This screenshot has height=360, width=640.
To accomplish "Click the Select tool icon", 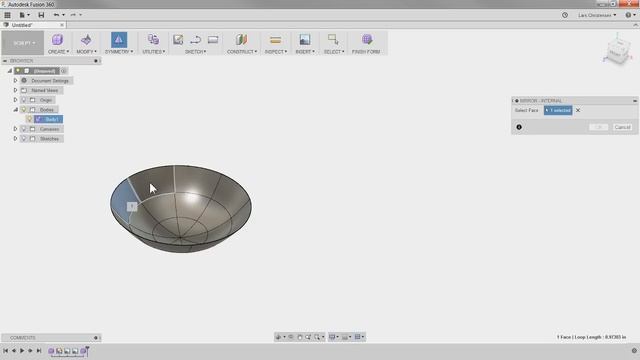I will point(333,40).
